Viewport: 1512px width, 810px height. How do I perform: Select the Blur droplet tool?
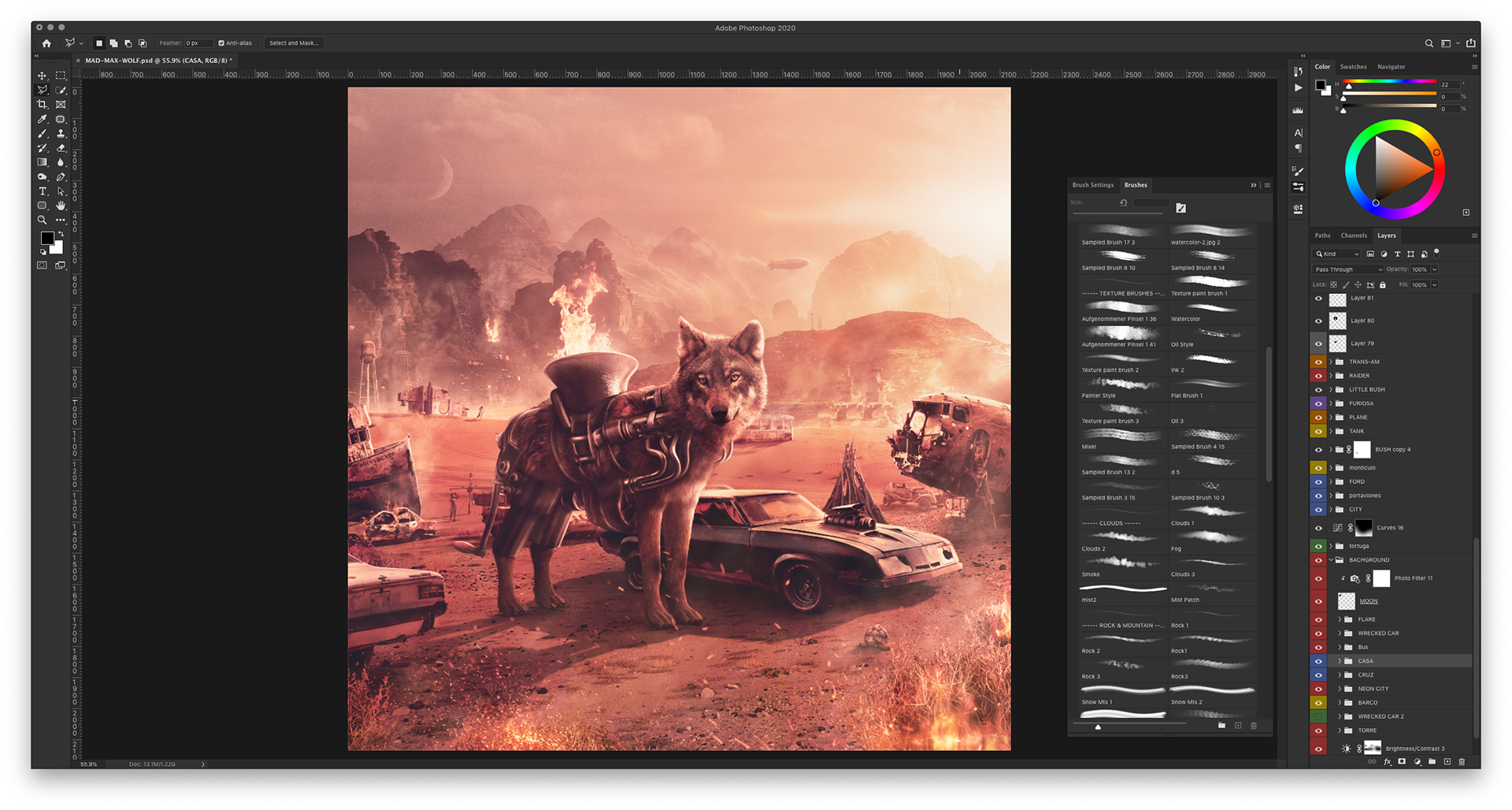[61, 162]
